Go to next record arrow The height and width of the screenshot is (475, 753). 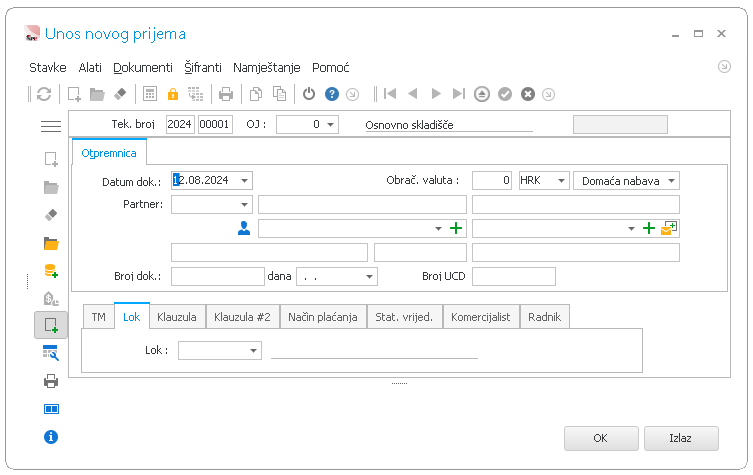click(x=436, y=94)
